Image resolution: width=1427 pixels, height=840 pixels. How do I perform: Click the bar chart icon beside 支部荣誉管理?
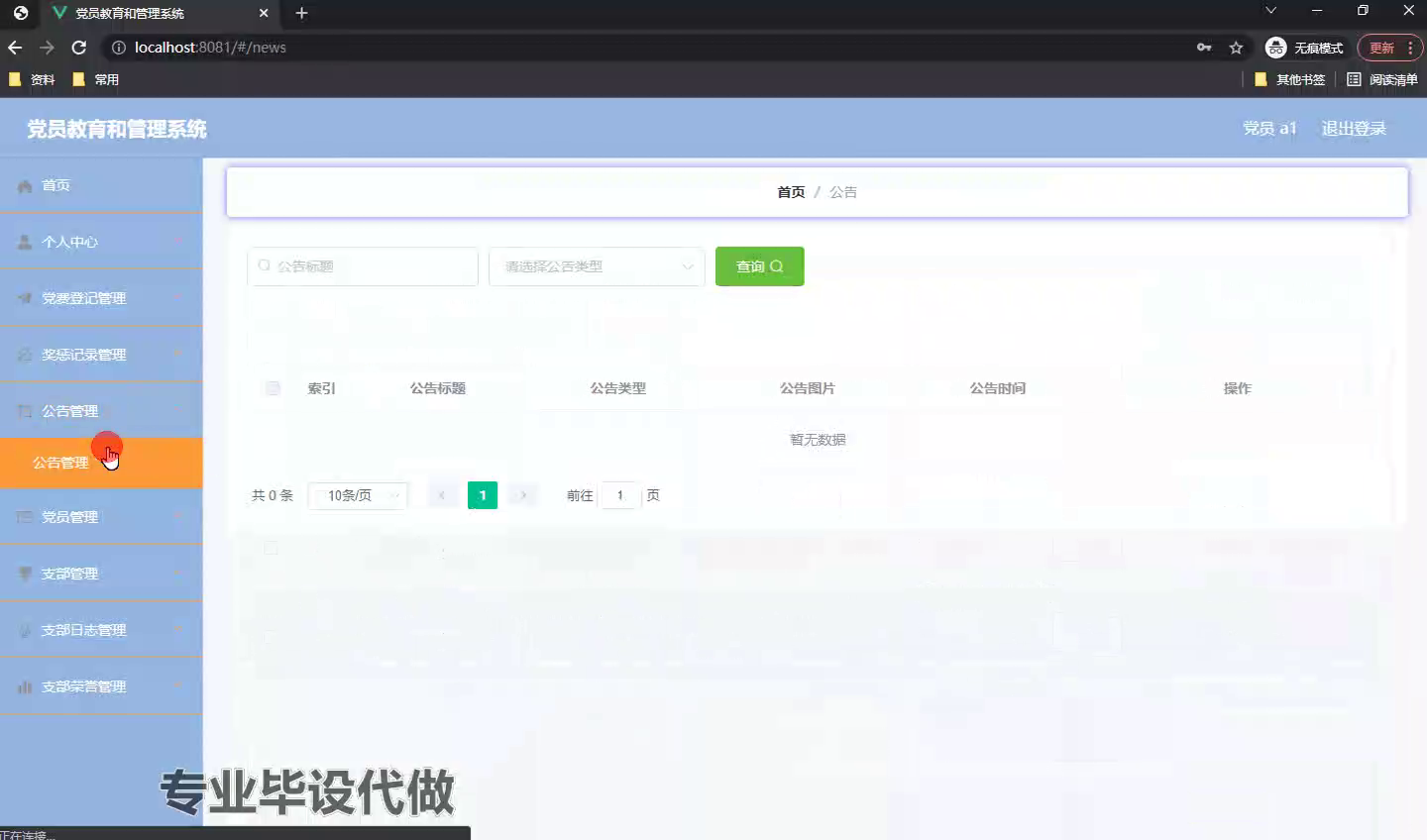[25, 686]
